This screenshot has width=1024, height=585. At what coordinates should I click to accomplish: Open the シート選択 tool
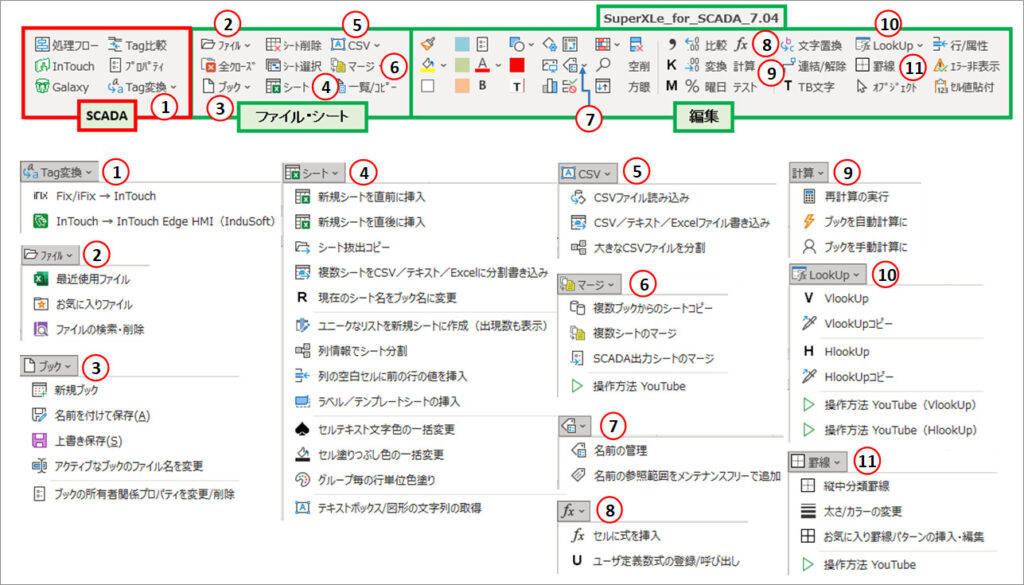(x=293, y=66)
